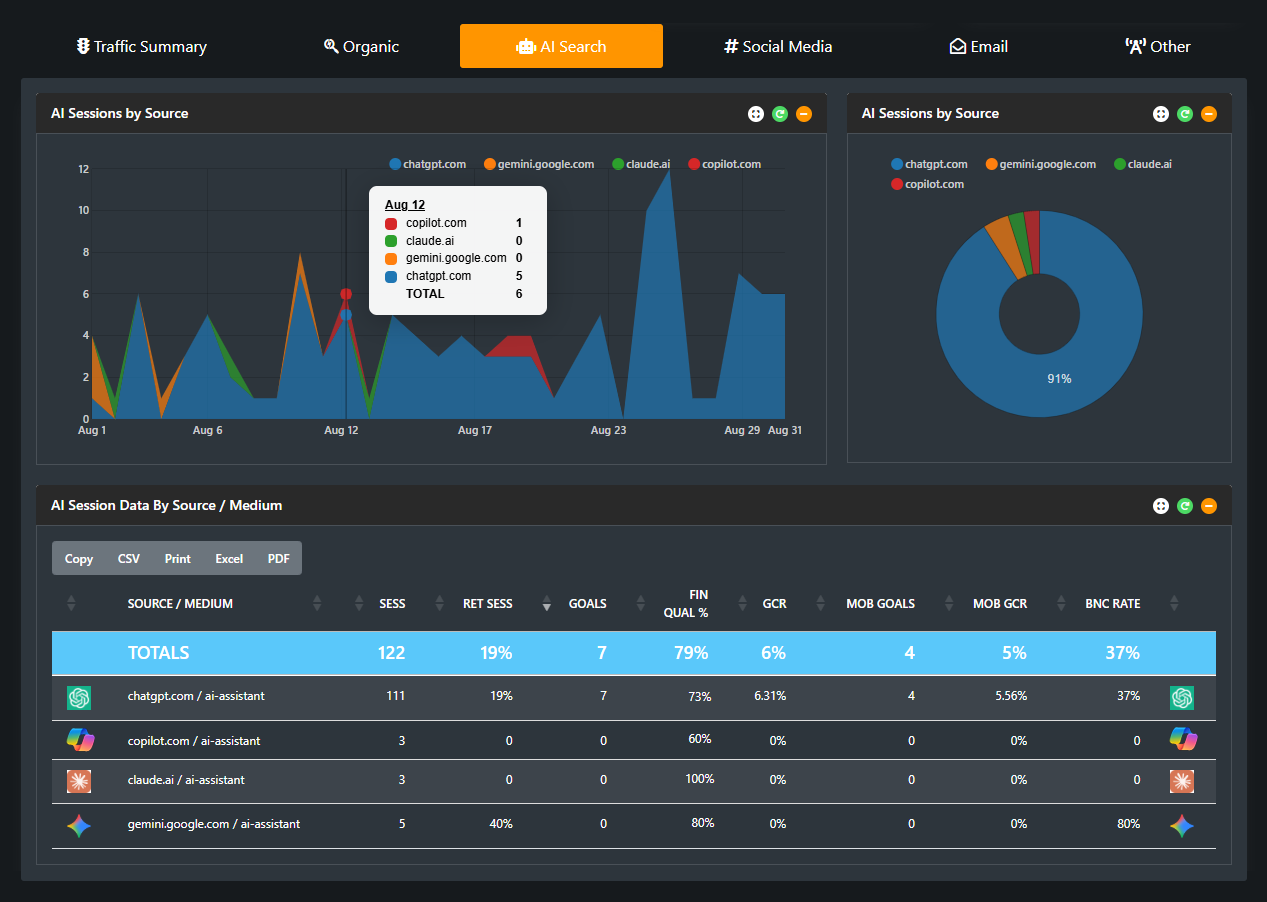Export table as PDF
The width and height of the screenshot is (1267, 902).
coord(279,558)
